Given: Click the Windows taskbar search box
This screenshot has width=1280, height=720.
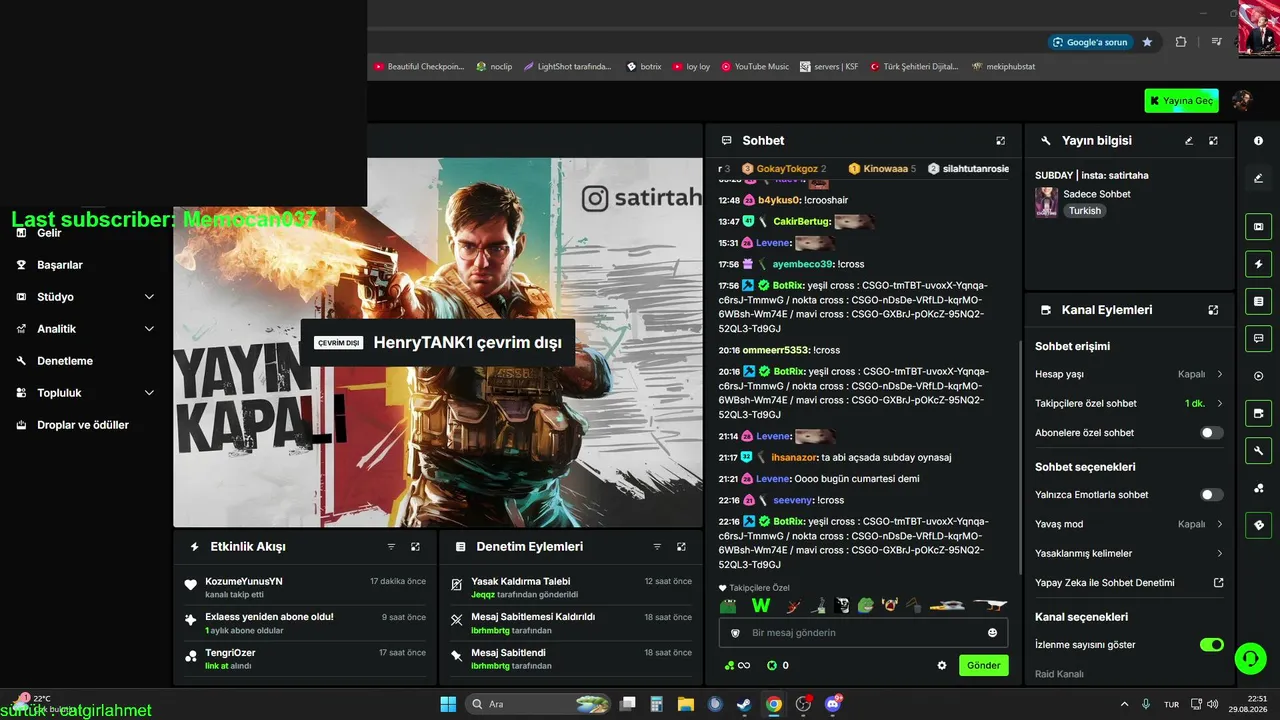Looking at the screenshot, I should coord(540,704).
